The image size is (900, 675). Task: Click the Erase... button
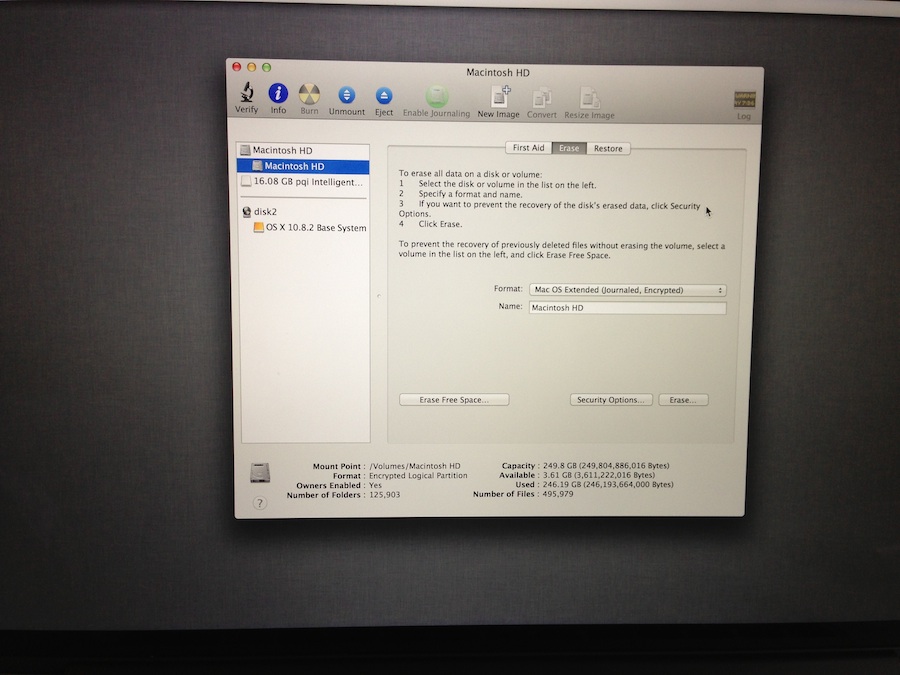683,399
